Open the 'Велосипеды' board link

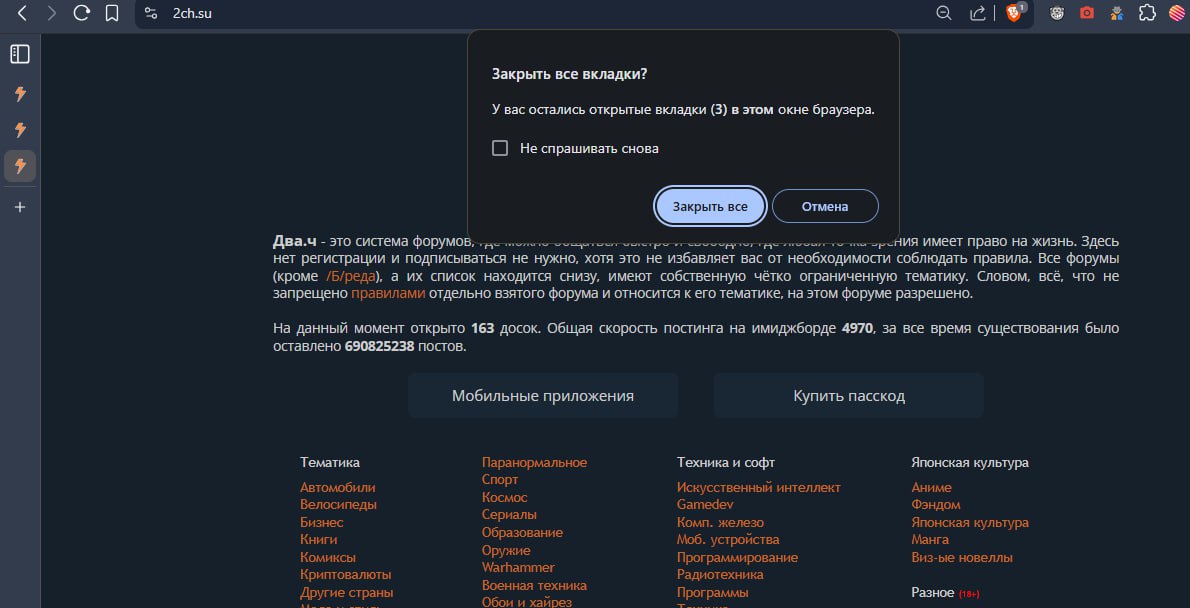coord(338,505)
